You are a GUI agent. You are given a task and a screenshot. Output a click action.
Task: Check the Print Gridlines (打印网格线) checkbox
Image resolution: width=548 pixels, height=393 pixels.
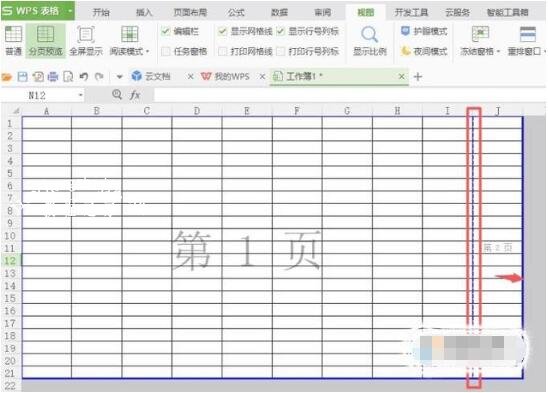point(222,51)
